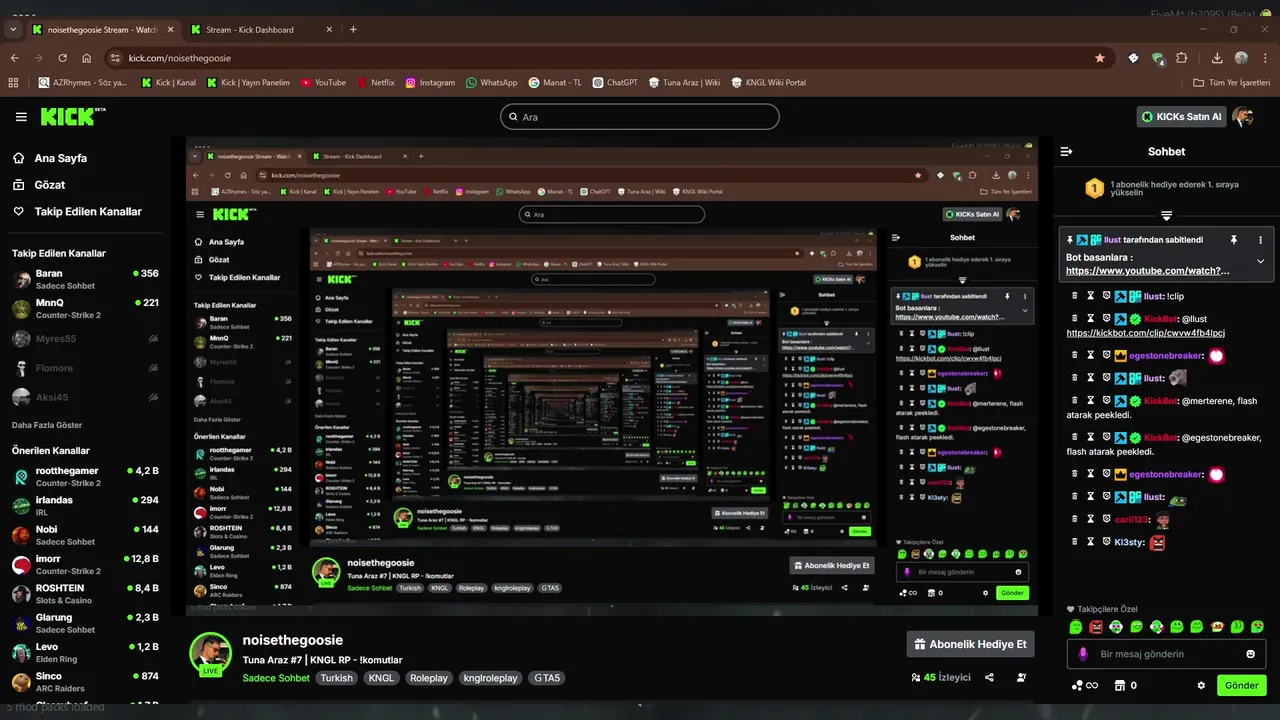Screen dimensions: 1280x720
Task: Collapse the Sohbet chat panel icon
Action: 1066,152
